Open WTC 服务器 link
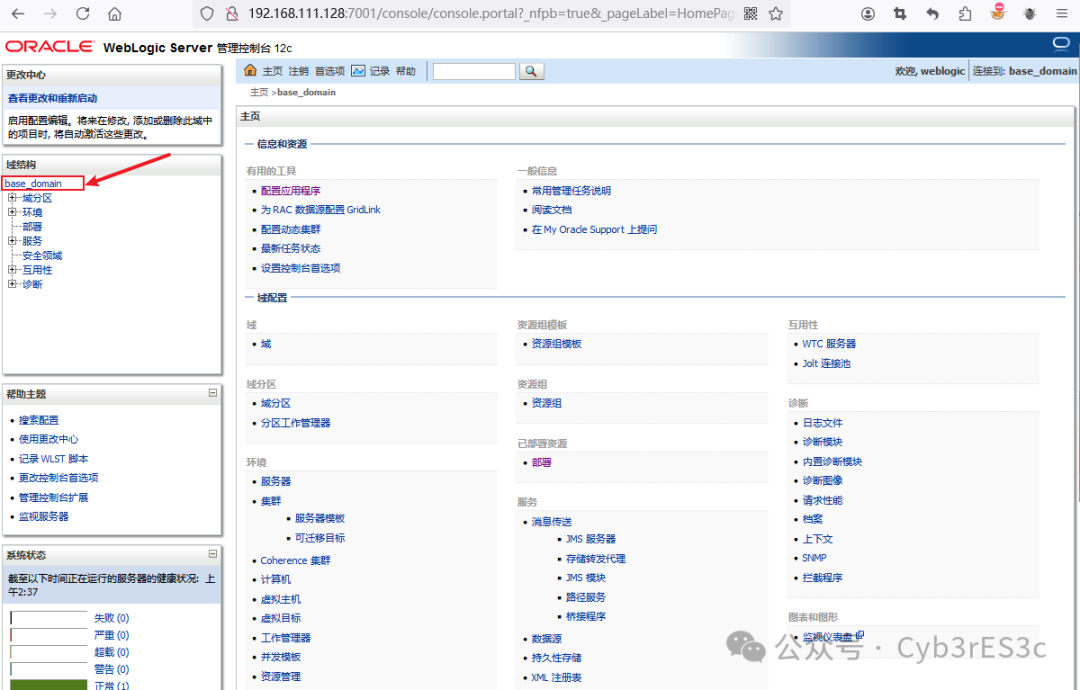1080x690 pixels. click(829, 344)
